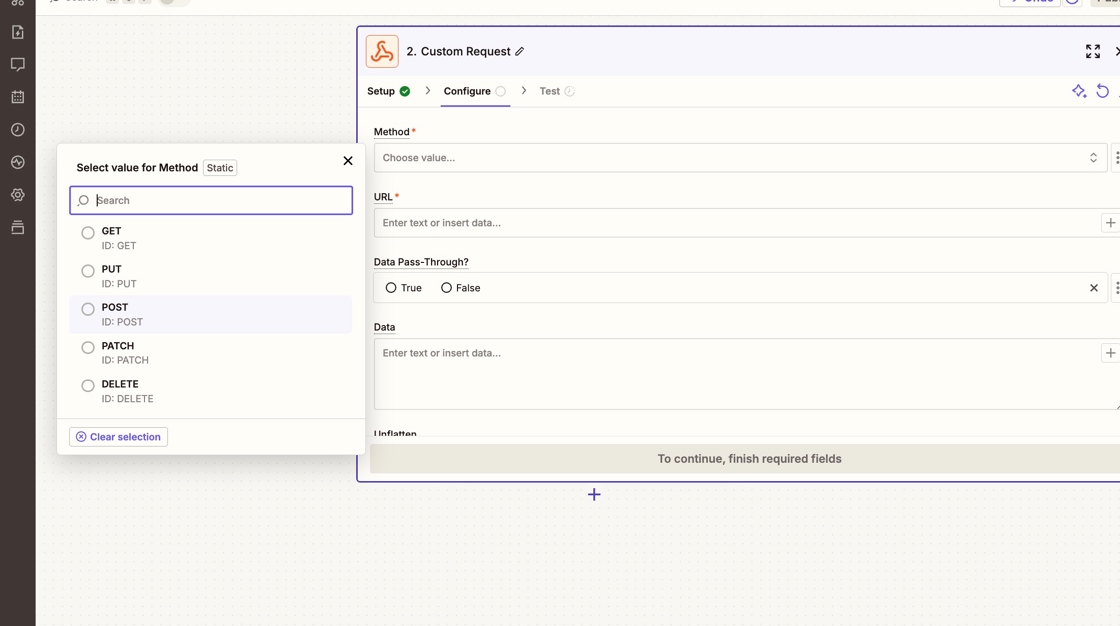
Task: Click the AI sparkle icon in Configure bar
Action: [1079, 91]
